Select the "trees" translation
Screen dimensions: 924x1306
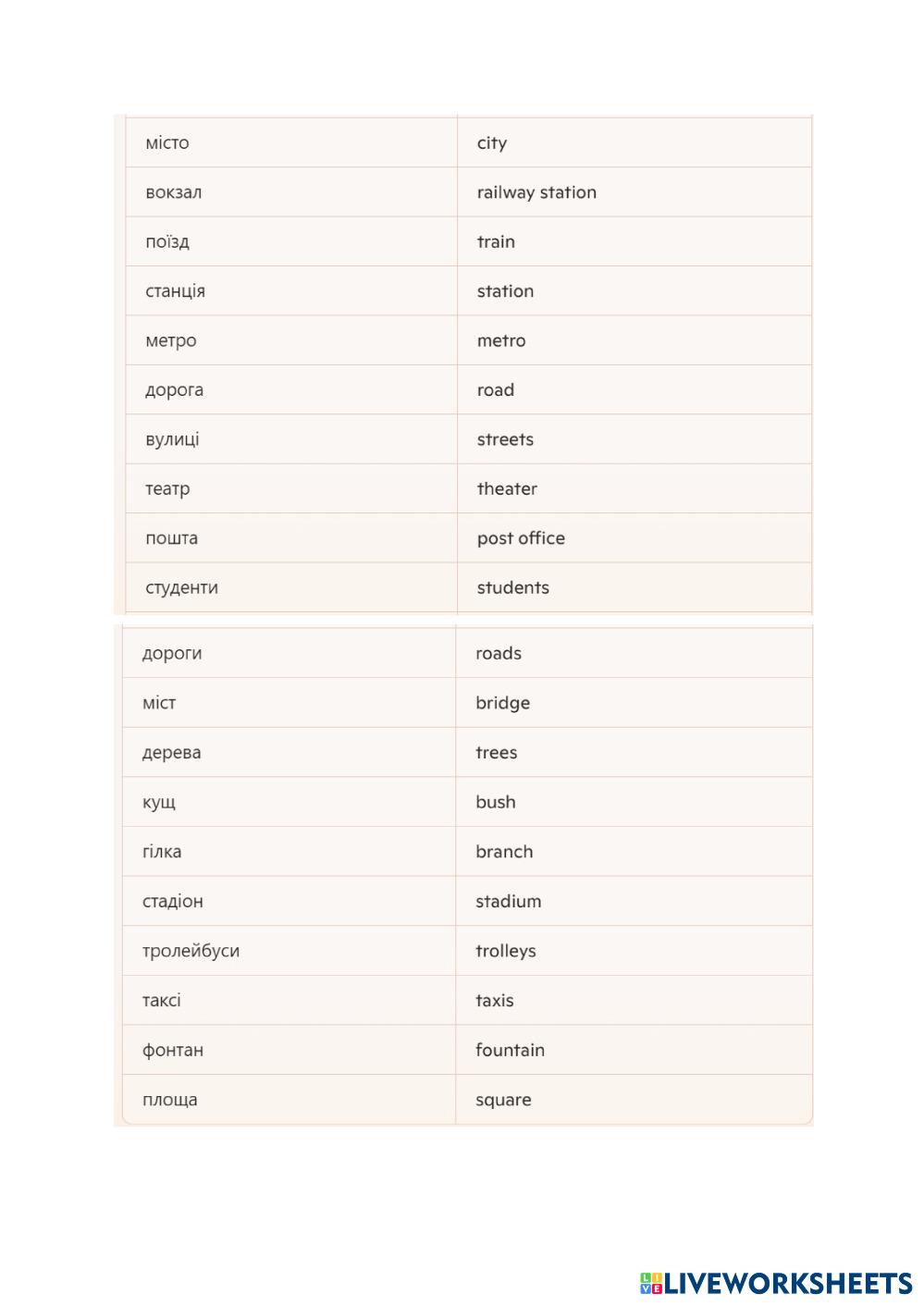click(497, 753)
